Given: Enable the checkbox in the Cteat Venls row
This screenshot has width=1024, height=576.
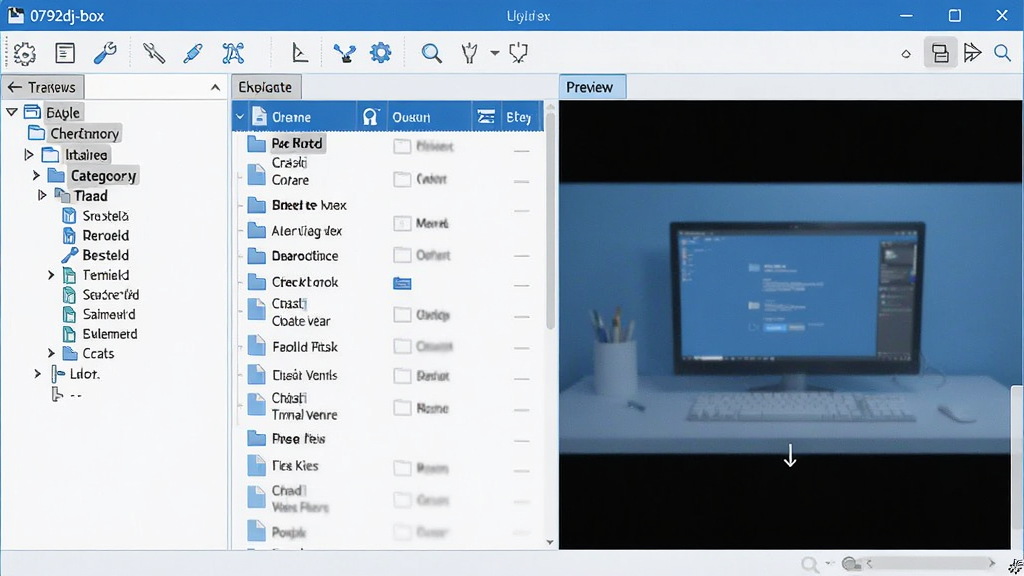Looking at the screenshot, I should click(x=402, y=376).
